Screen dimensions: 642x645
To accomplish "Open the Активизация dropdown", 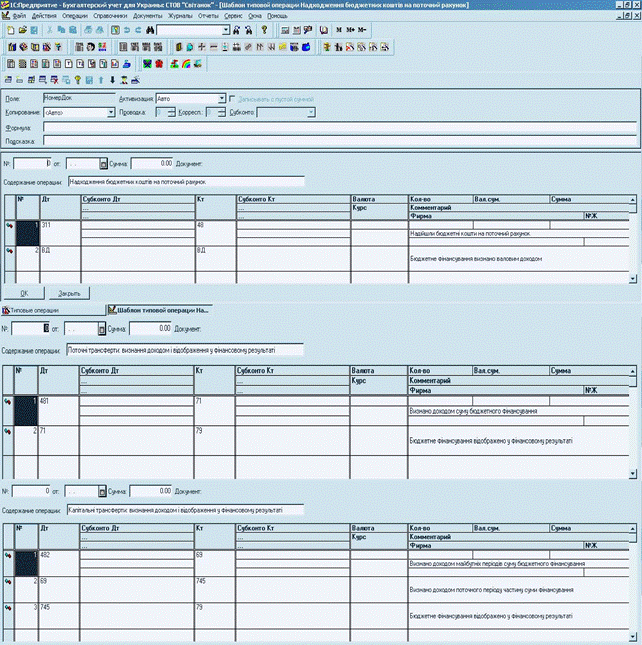I will [x=222, y=99].
